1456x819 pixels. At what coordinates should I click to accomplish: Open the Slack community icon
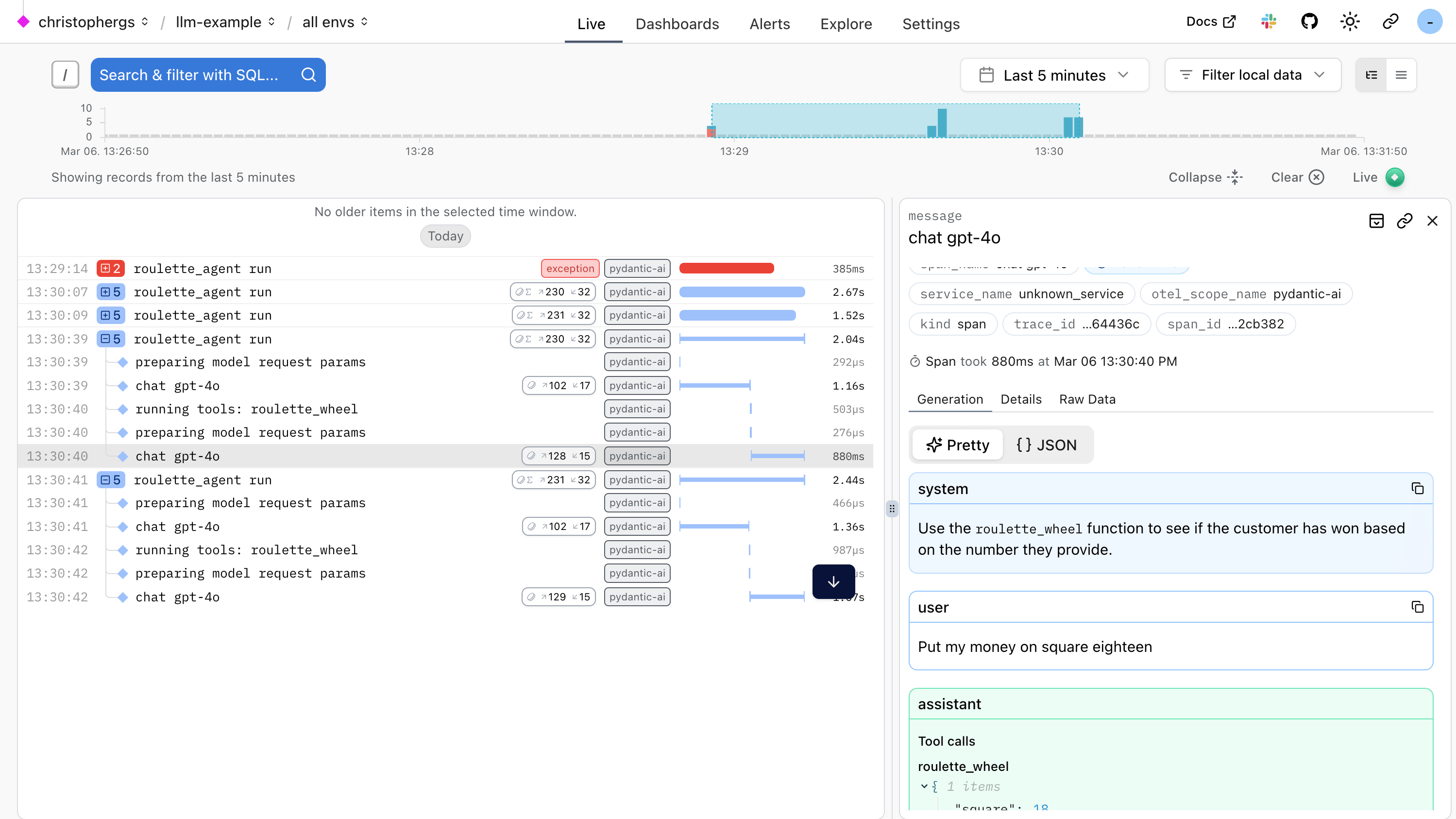pyautogui.click(x=1269, y=22)
